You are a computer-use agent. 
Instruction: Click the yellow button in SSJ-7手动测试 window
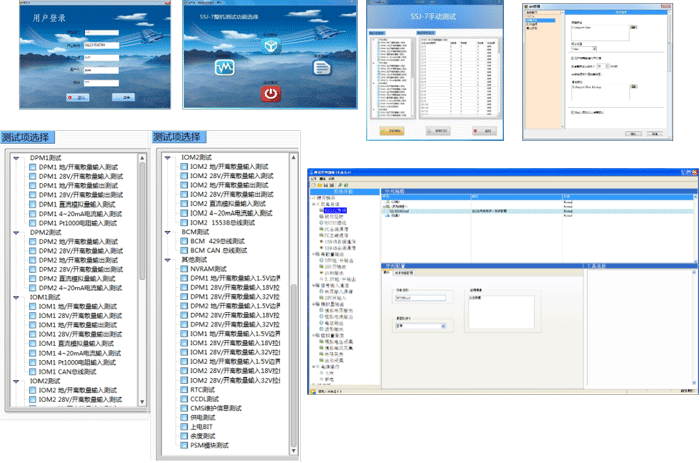click(x=393, y=130)
